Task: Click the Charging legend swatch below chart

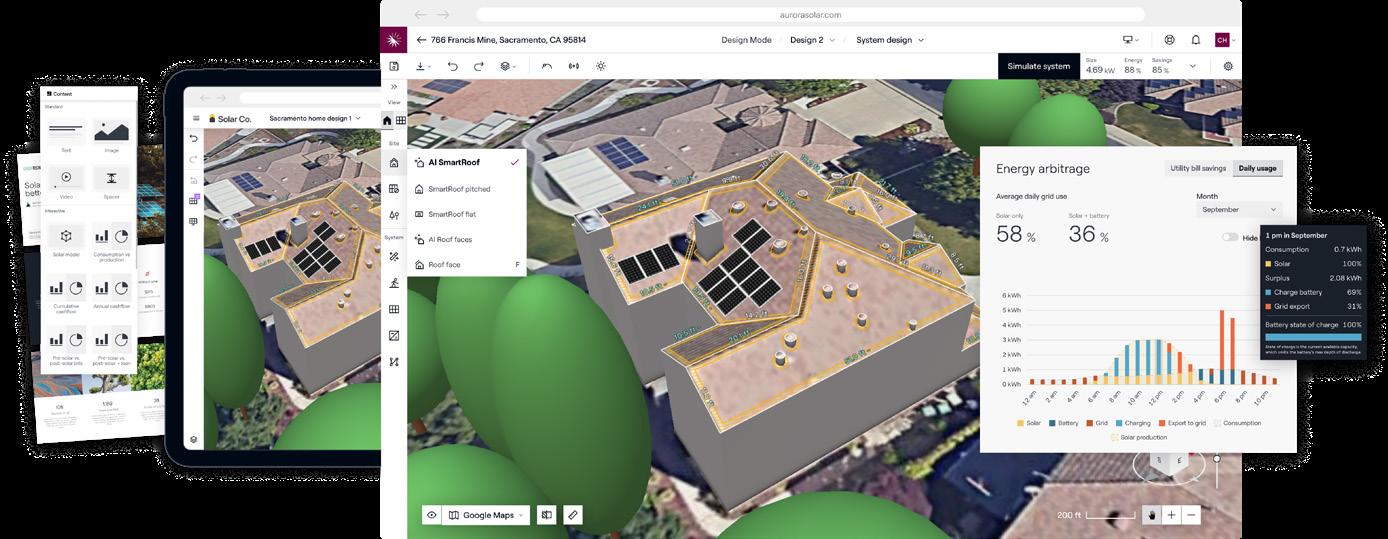Action: click(1119, 423)
